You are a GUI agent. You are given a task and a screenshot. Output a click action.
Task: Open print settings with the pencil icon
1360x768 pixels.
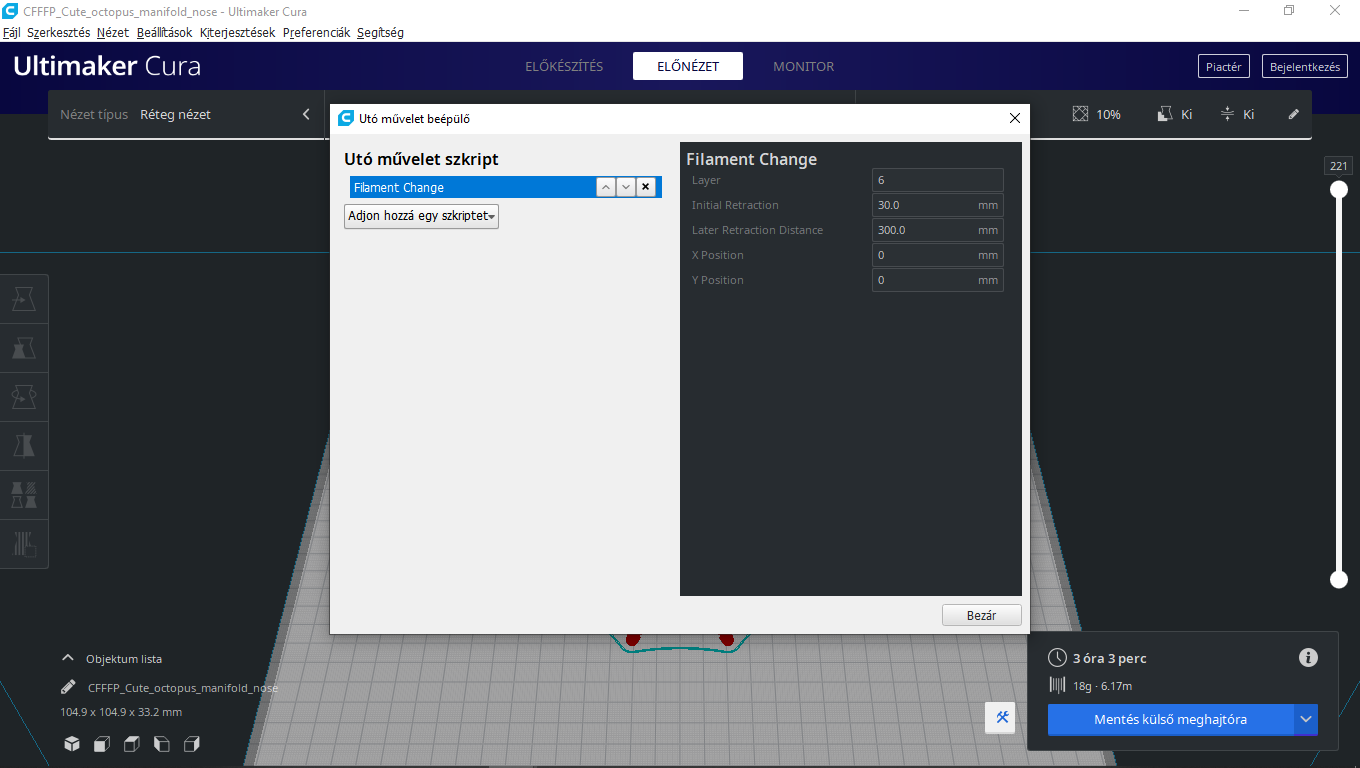click(x=1293, y=114)
